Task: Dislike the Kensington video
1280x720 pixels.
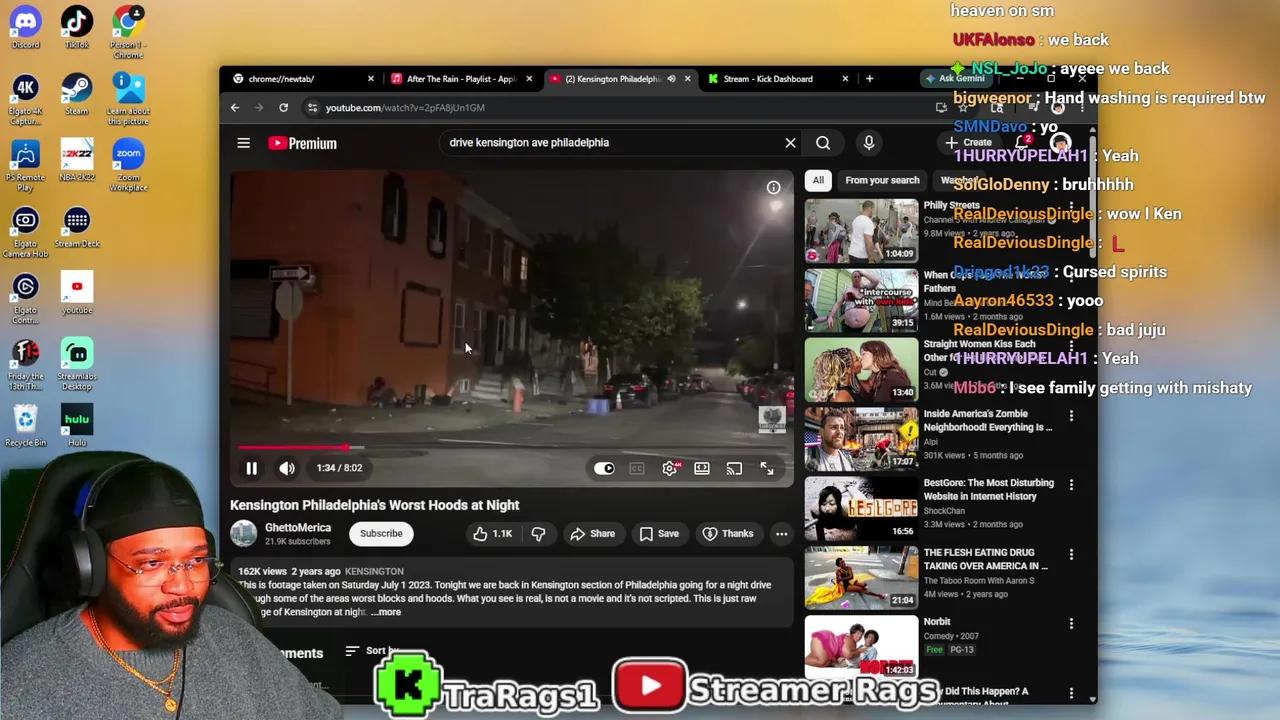Action: pos(538,534)
